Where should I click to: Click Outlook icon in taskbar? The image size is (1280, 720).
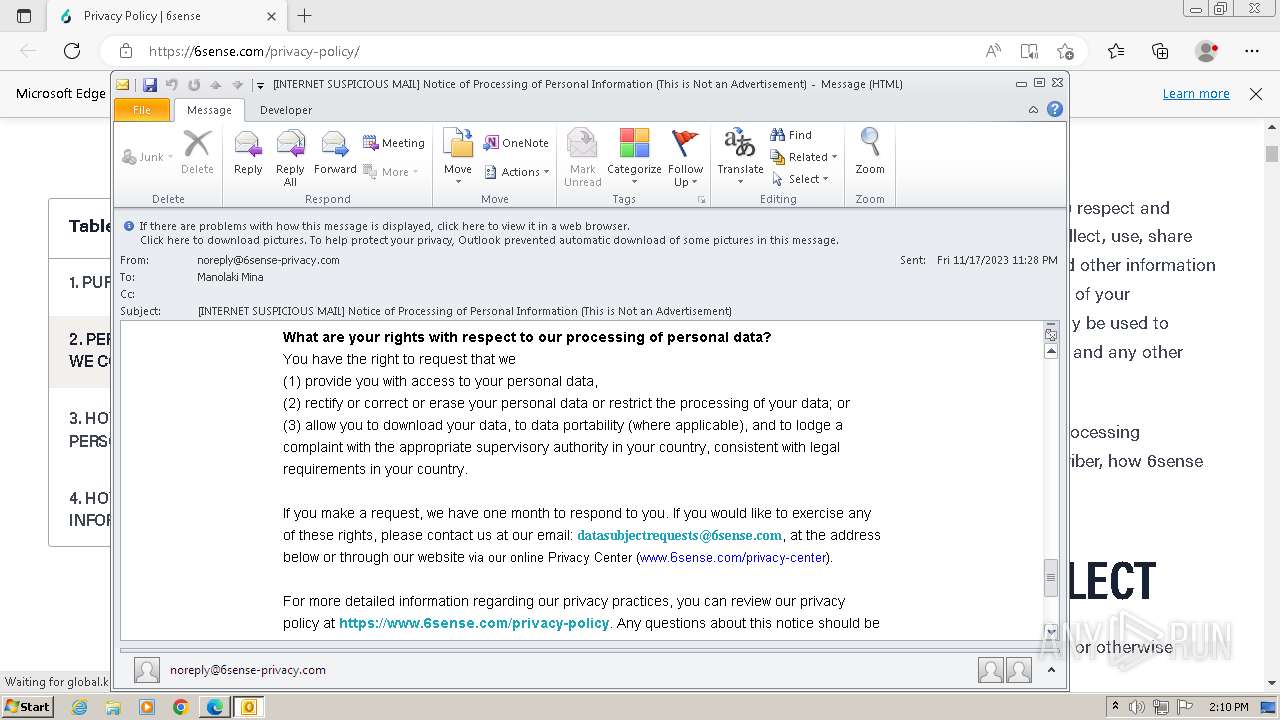tap(249, 707)
